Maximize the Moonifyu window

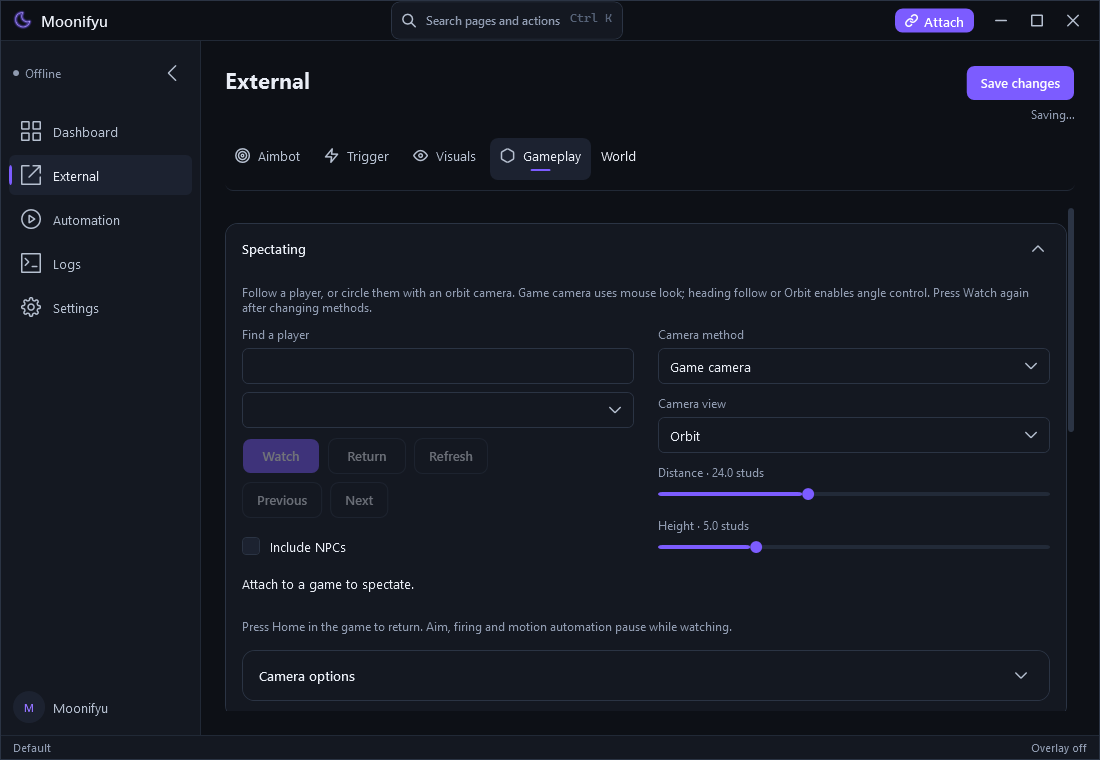tap(1037, 20)
